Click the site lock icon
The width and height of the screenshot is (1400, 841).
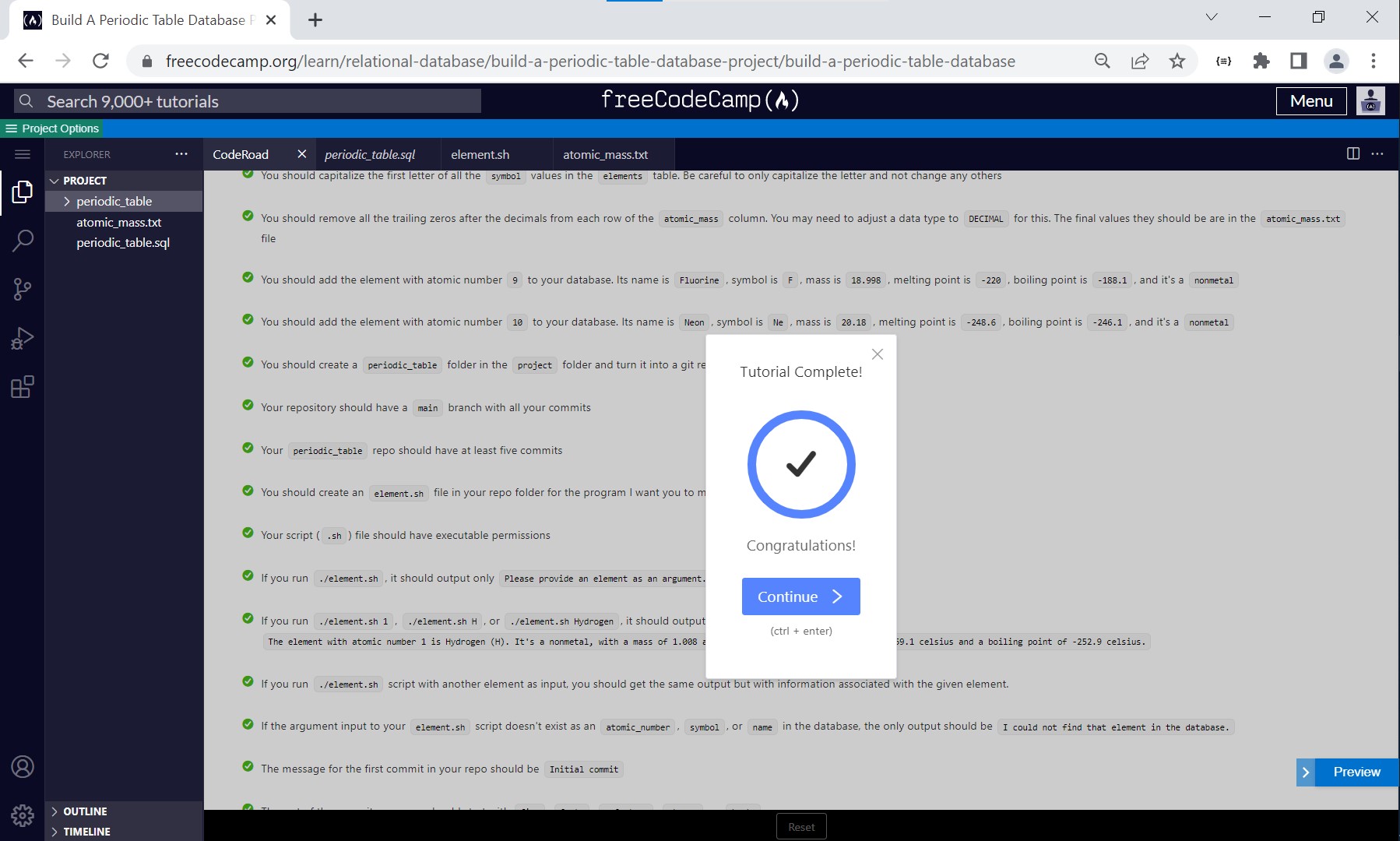point(146,62)
